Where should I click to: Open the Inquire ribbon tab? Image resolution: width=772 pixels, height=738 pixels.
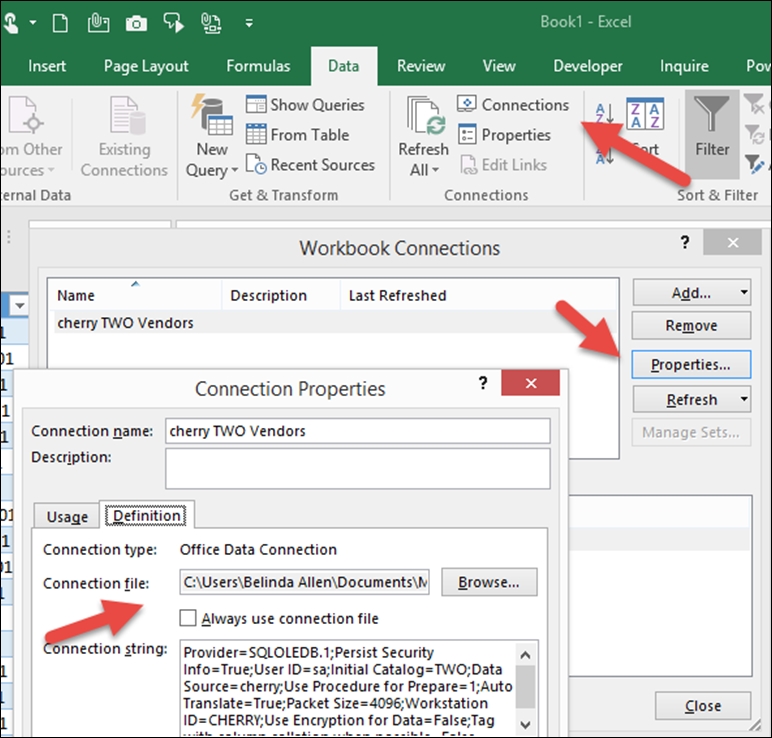(684, 66)
